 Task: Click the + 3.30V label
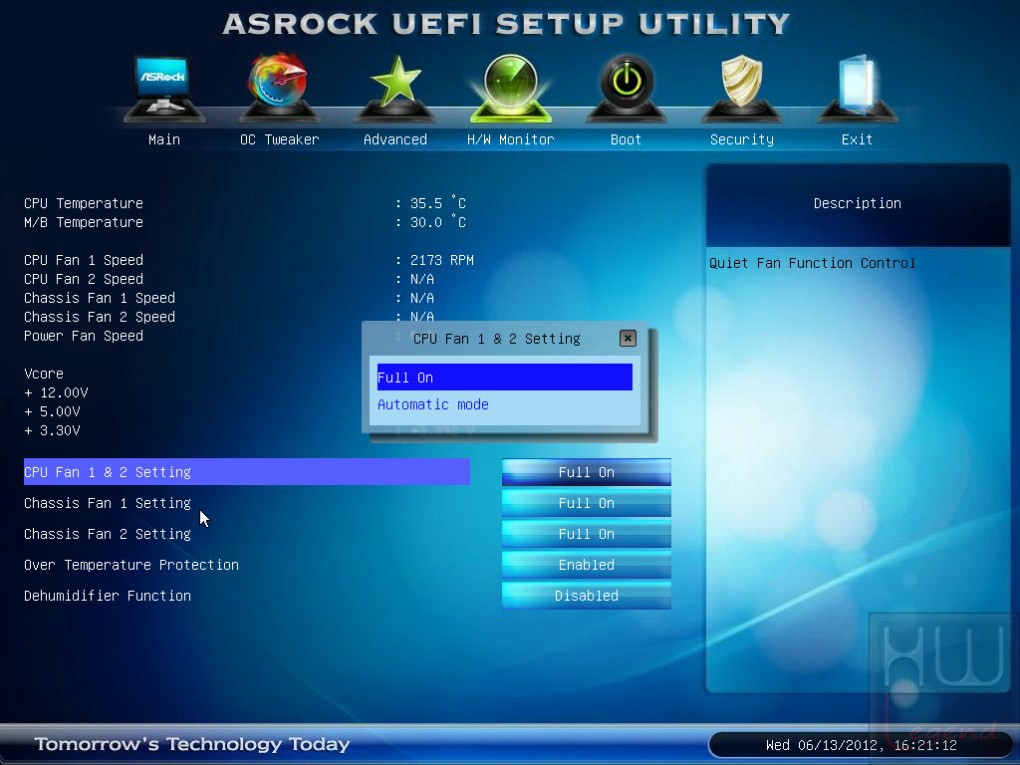click(x=52, y=430)
